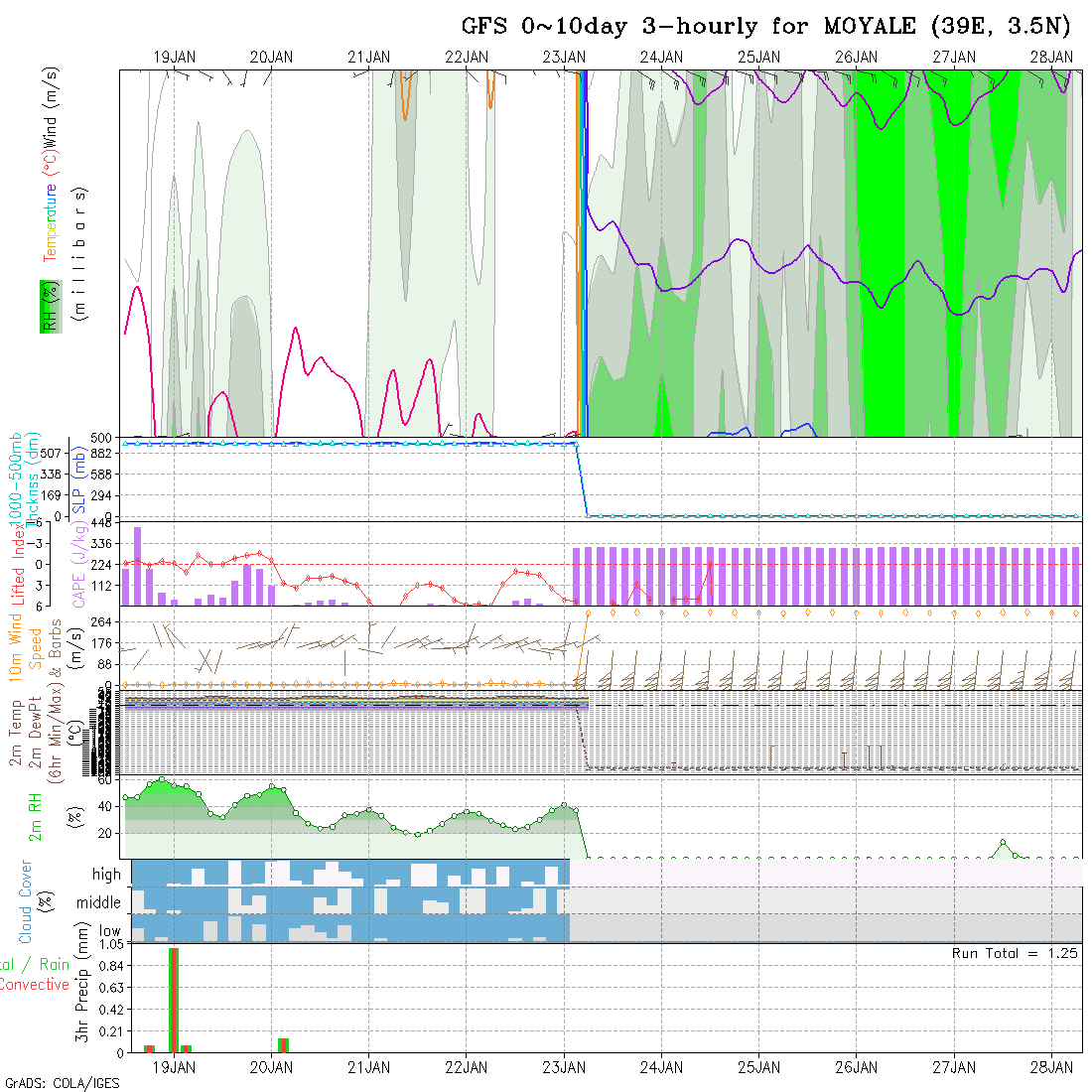The height and width of the screenshot is (1092, 1092).
Task: Click the Run Total = 1.25 text
Action: (x=1015, y=953)
